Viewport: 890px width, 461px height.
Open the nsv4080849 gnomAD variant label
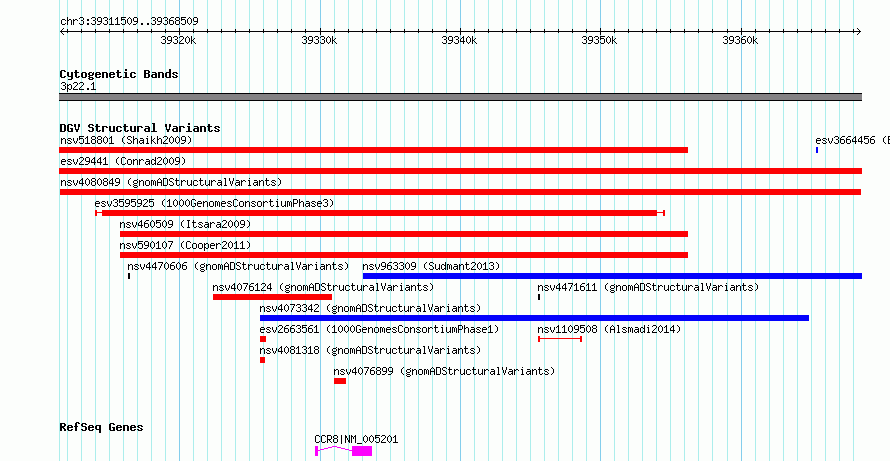coord(171,182)
